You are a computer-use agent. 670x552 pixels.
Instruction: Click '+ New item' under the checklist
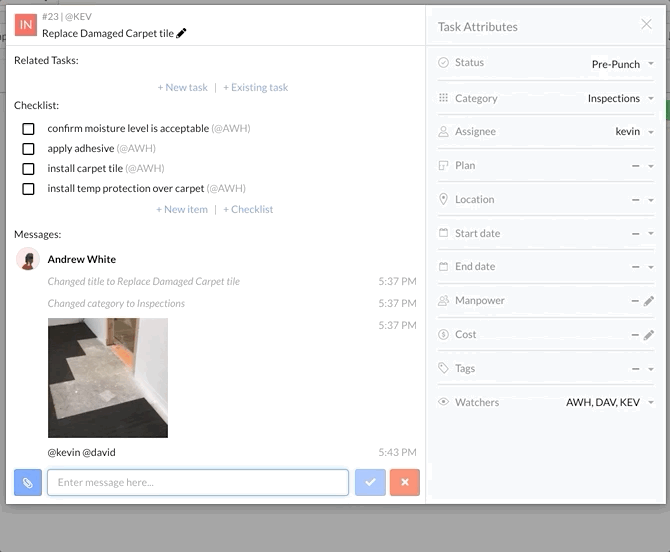182,209
